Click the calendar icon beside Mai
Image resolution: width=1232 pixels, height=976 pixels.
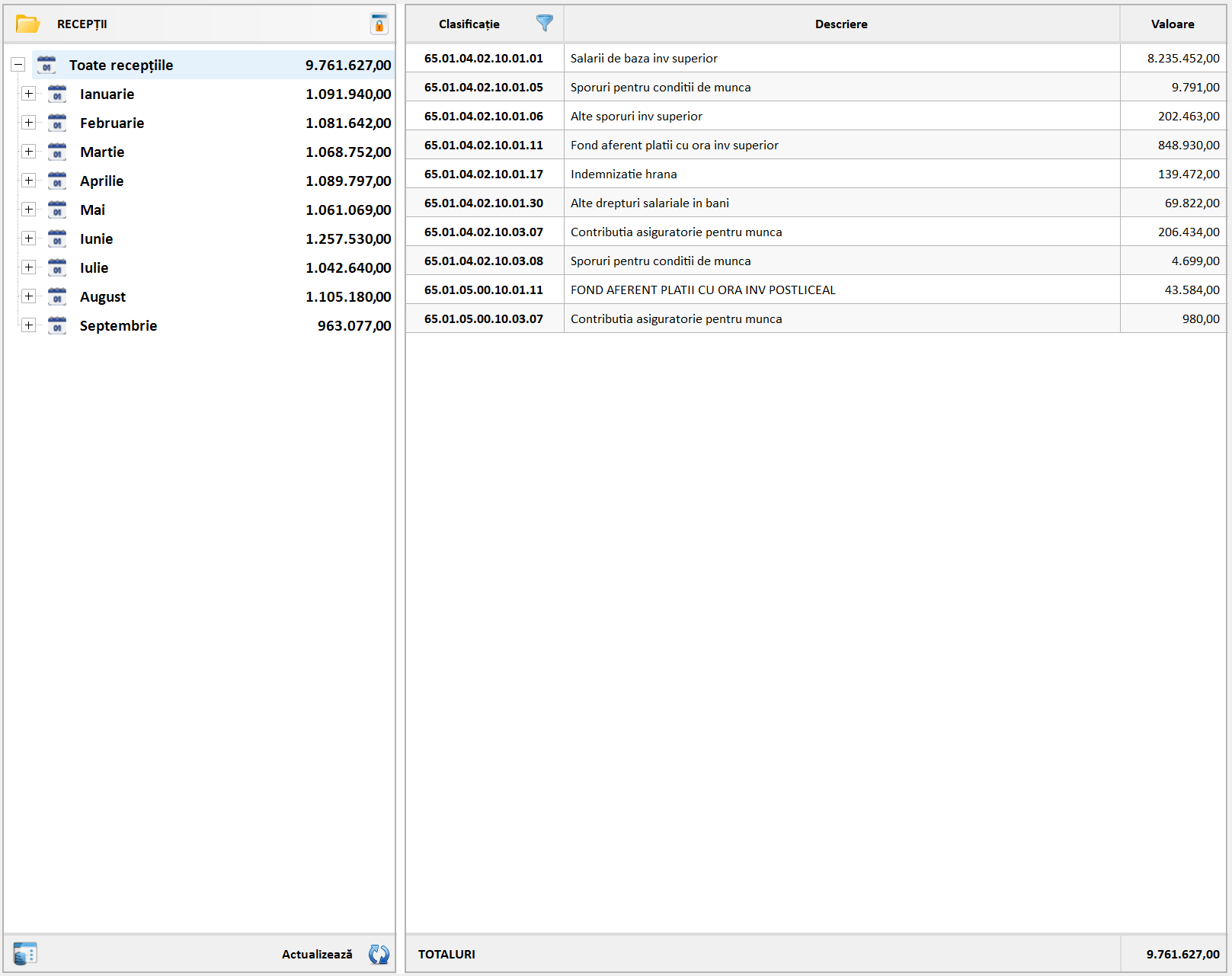57,210
